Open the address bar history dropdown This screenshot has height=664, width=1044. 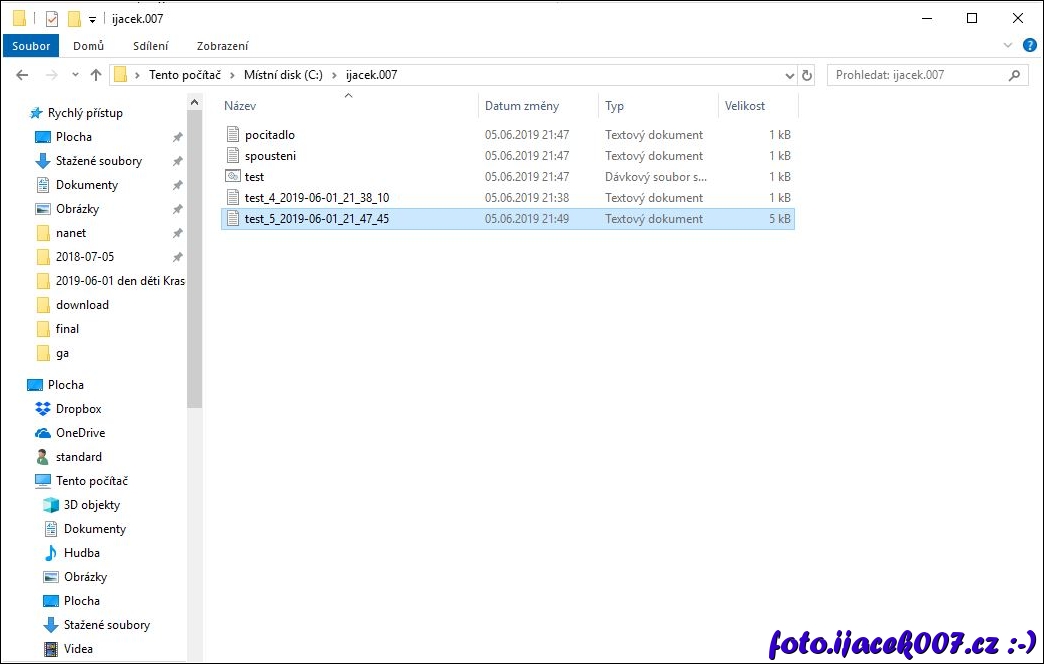tap(788, 75)
